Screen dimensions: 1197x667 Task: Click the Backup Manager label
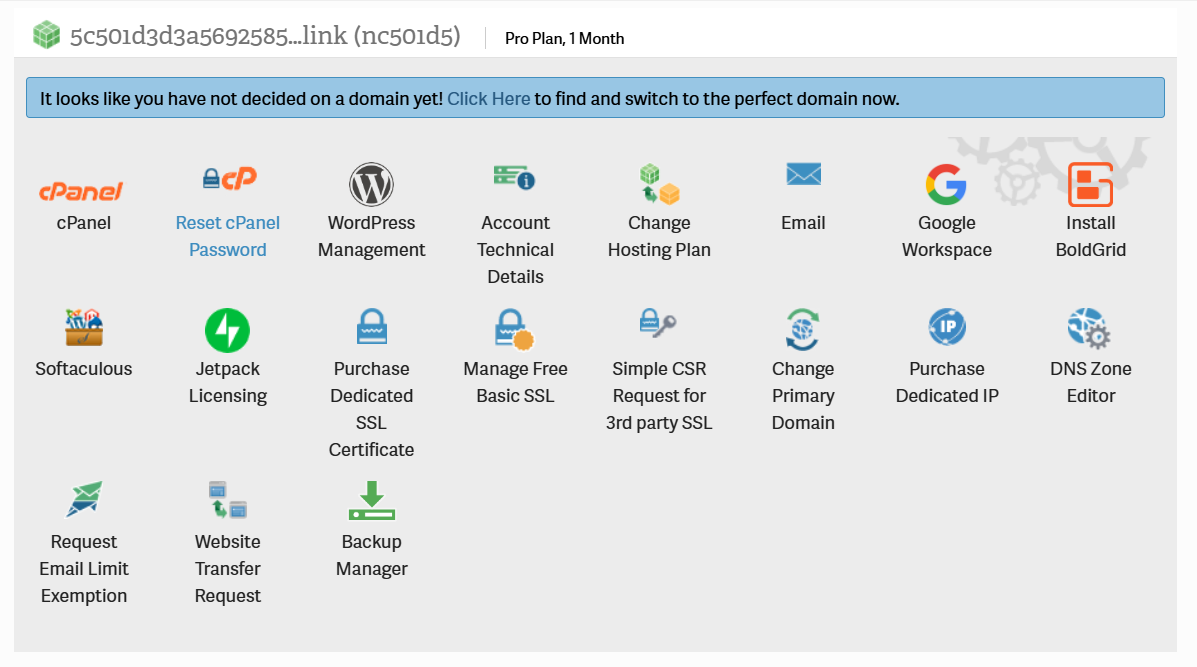(x=372, y=555)
